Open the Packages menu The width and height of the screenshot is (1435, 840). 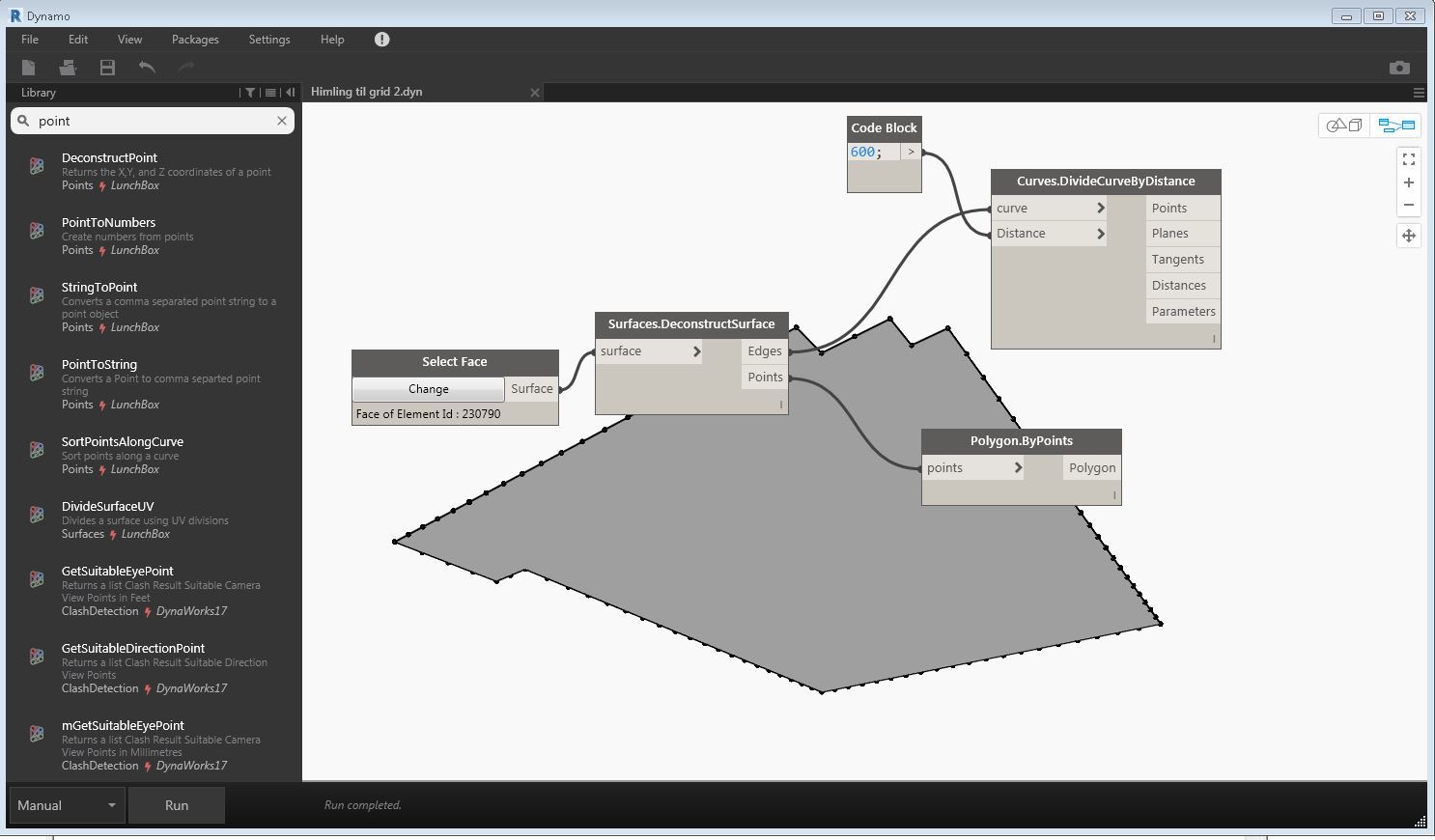point(195,40)
